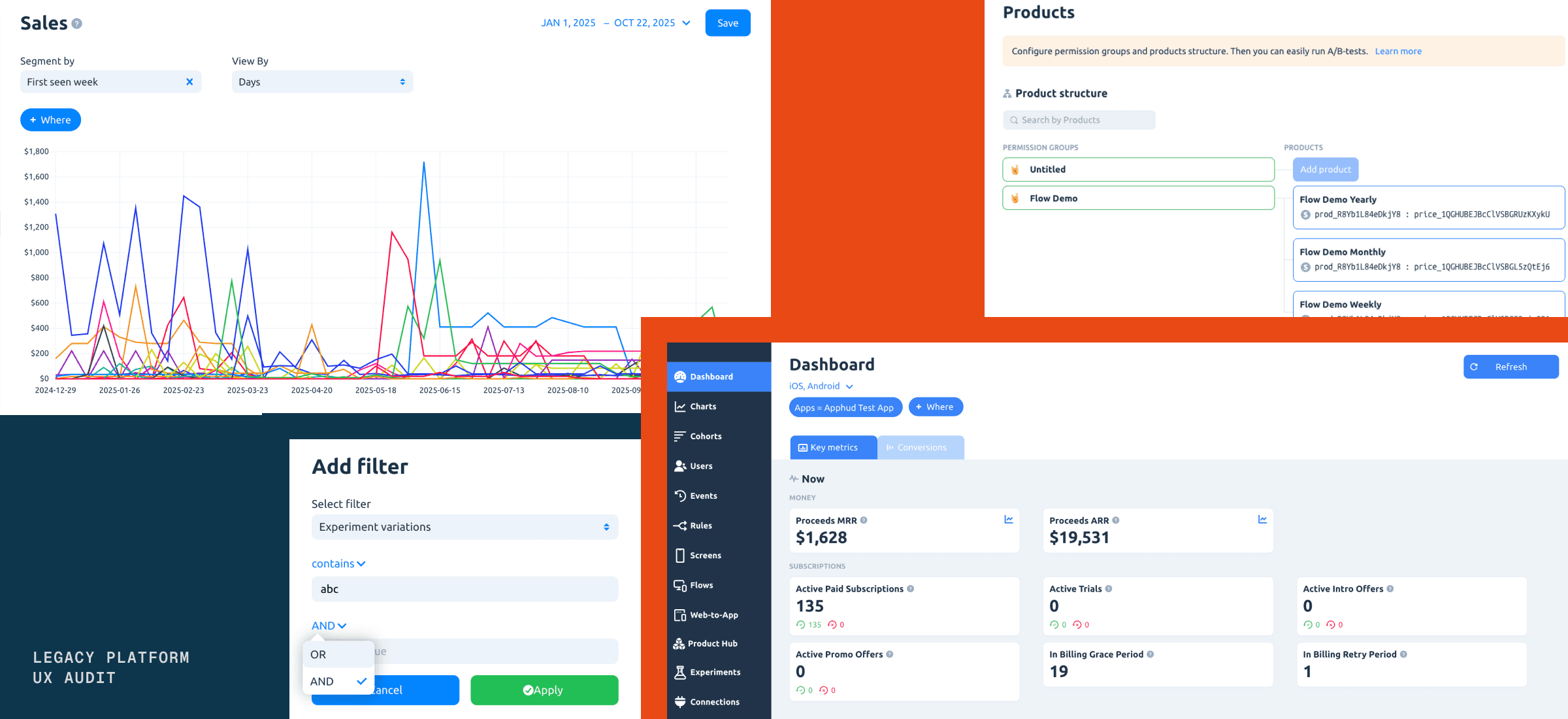Screen dimensions: 1568x719
Task: Click the $1,628 Proceeds MRR value
Action: pyautogui.click(x=821, y=537)
